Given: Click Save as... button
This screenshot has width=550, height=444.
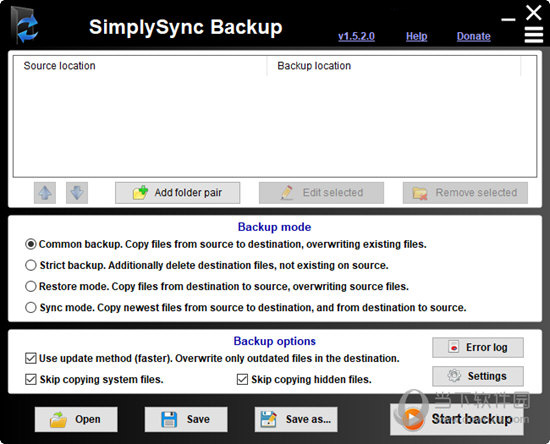Looking at the screenshot, I should [x=296, y=419].
